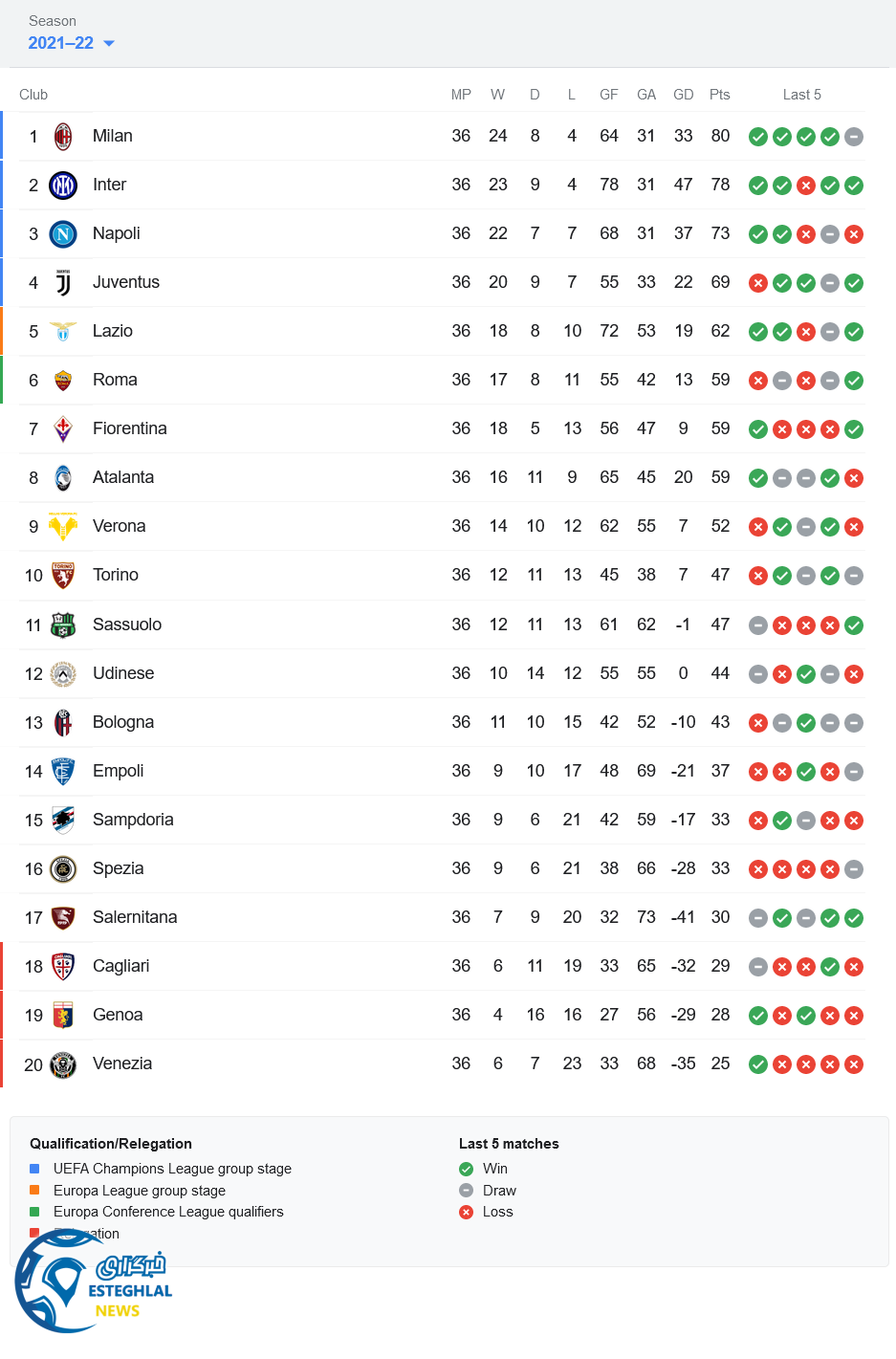Viewport: 896px width, 1359px height.
Task: Click the Pts column header
Action: 720,95
